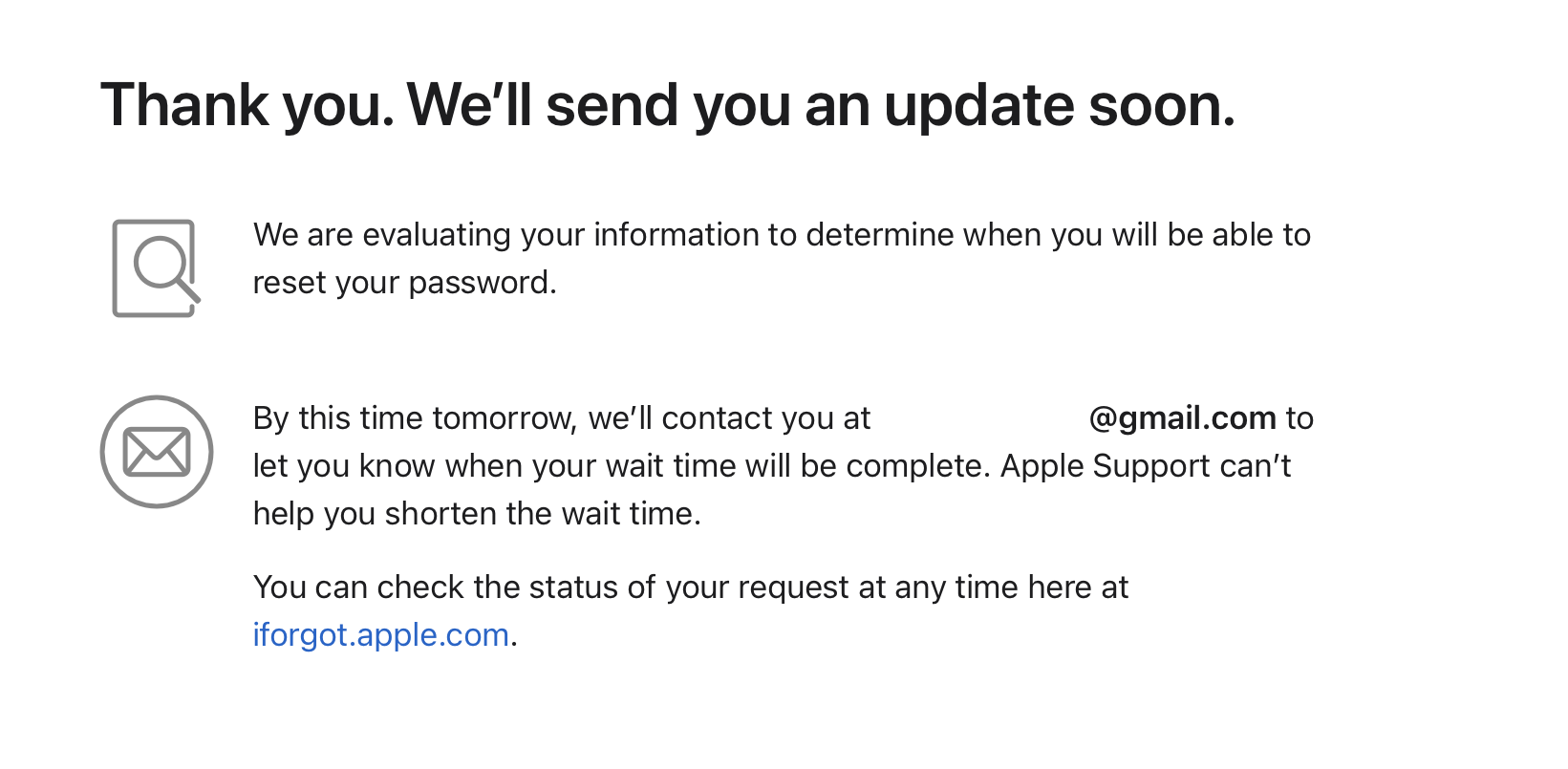Click the bold @gmail.com address text
1568x769 pixels.
[x=1183, y=418]
